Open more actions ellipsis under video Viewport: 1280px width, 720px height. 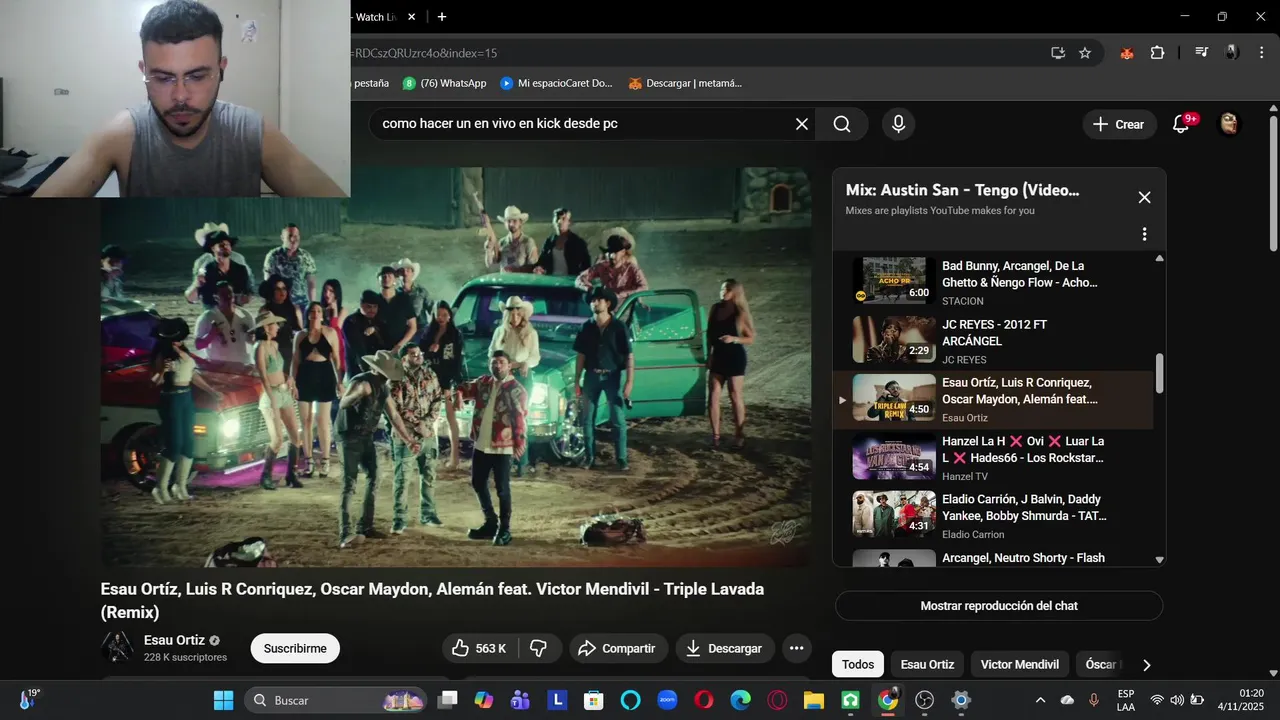[796, 648]
